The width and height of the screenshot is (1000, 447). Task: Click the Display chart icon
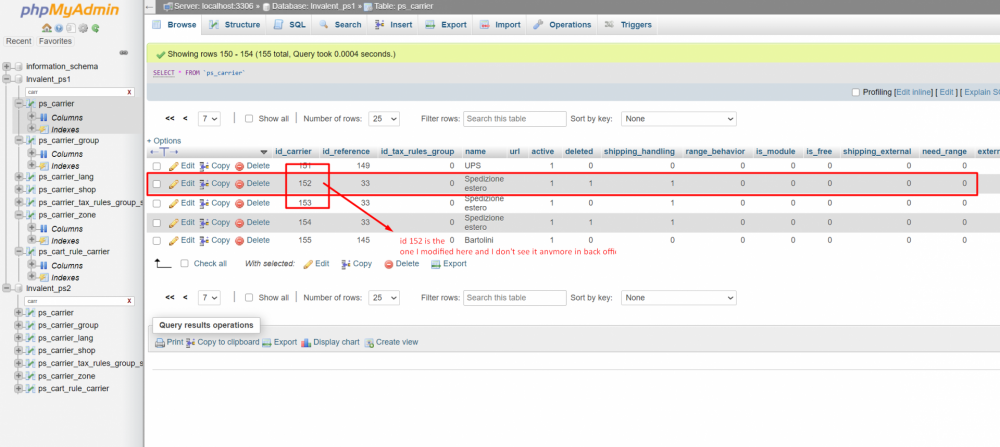(x=306, y=342)
